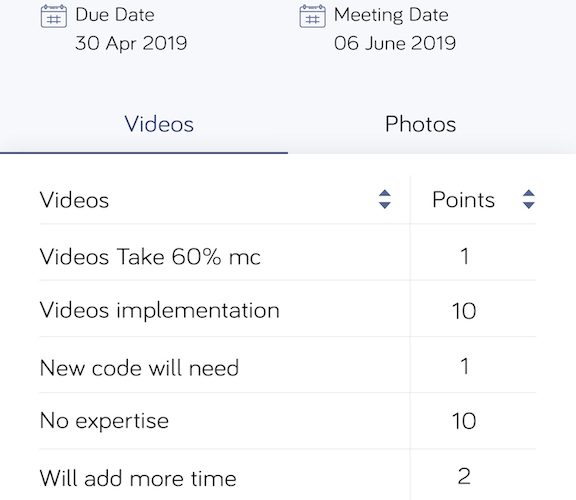Select the Will add more time row
Viewport: 576px width, 500px height.
pyautogui.click(x=288, y=478)
